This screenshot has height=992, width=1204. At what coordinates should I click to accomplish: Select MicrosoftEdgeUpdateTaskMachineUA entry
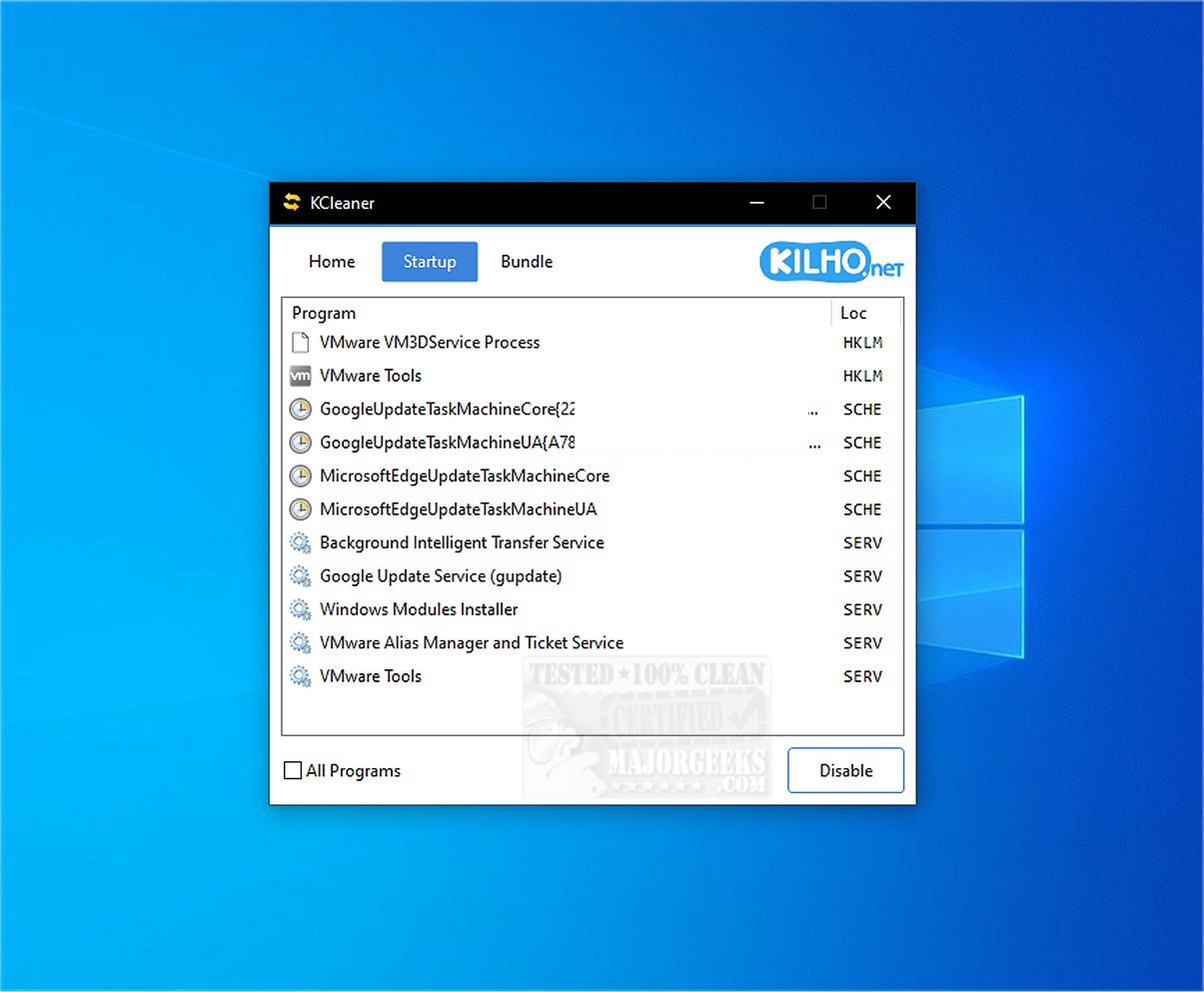(x=593, y=509)
